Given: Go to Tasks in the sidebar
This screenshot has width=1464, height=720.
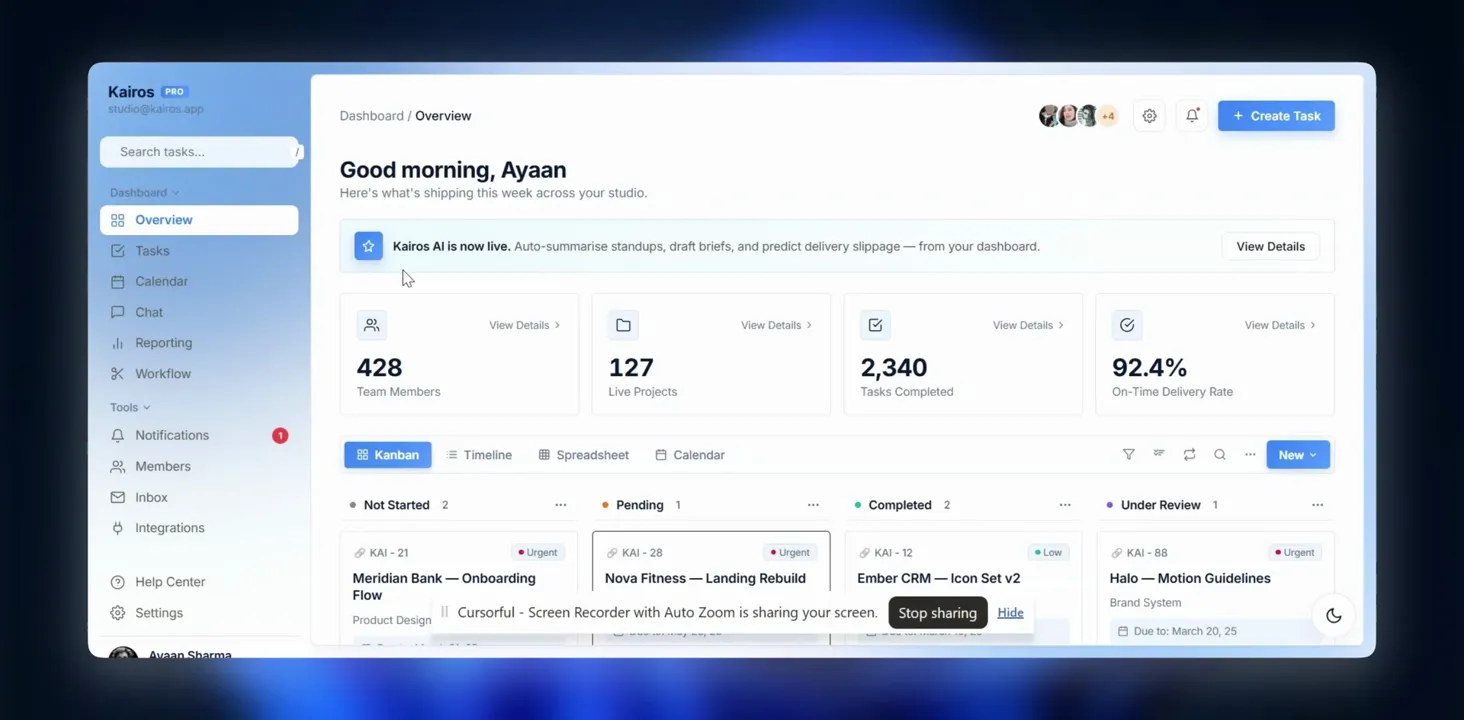Looking at the screenshot, I should coord(199,251).
